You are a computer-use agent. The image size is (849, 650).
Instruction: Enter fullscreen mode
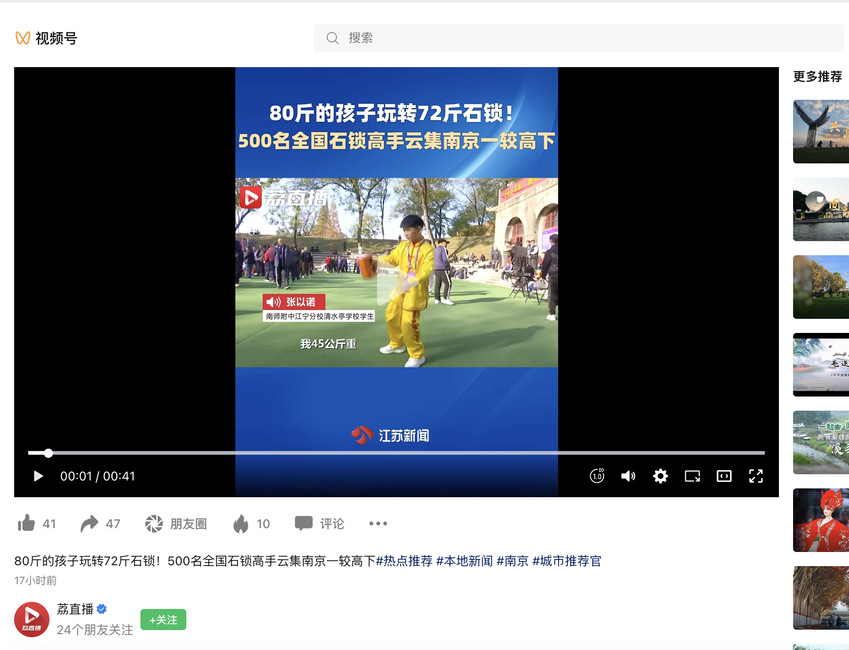[756, 476]
